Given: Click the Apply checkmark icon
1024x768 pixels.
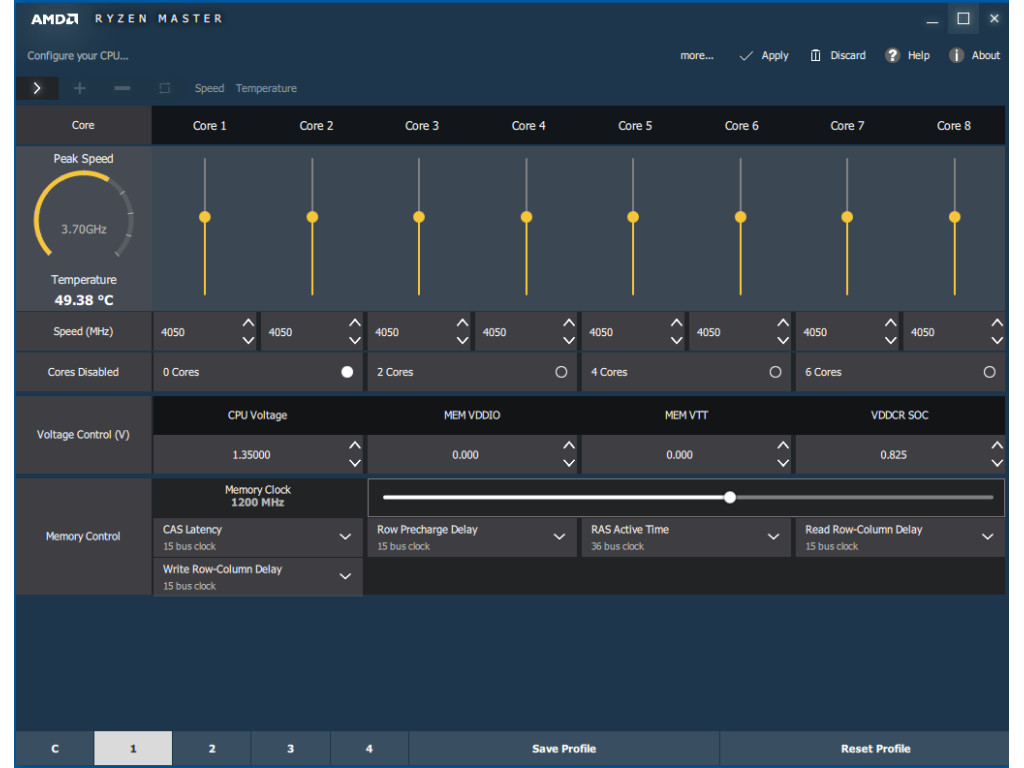Looking at the screenshot, I should click(x=746, y=56).
